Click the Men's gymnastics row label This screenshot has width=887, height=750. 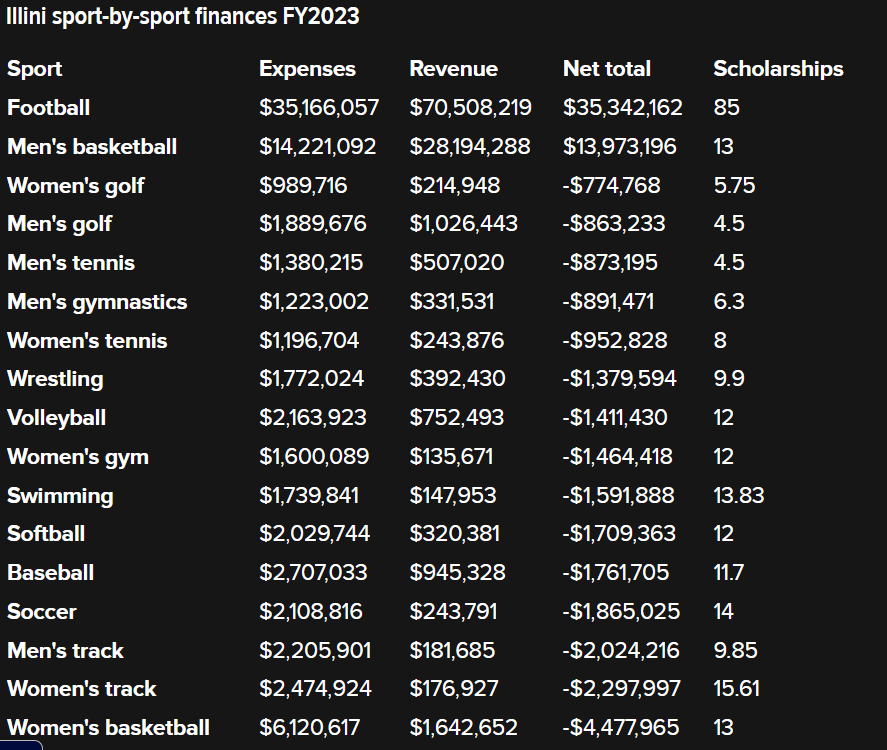(x=97, y=302)
